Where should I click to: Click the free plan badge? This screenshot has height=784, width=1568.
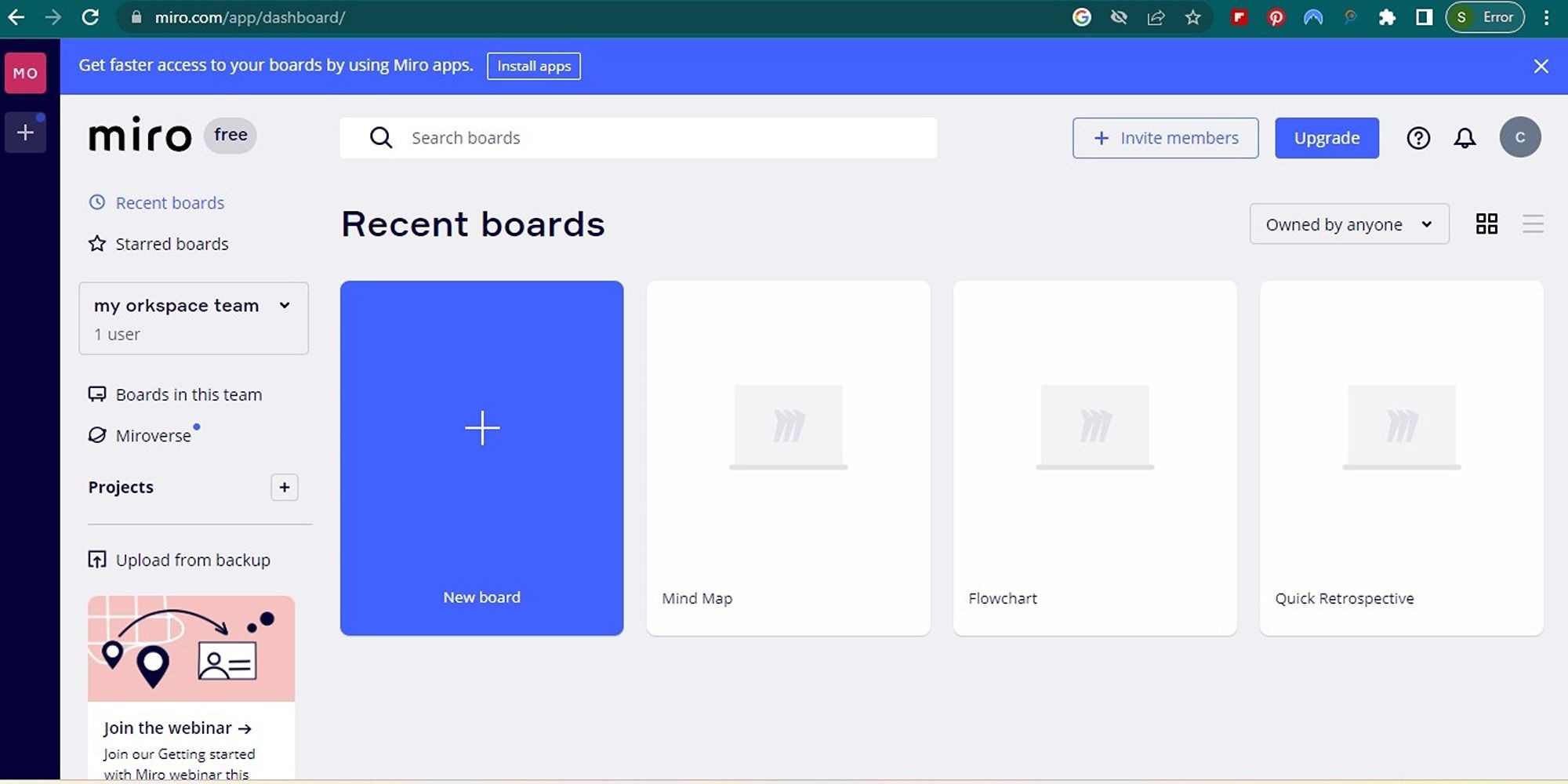[x=230, y=135]
